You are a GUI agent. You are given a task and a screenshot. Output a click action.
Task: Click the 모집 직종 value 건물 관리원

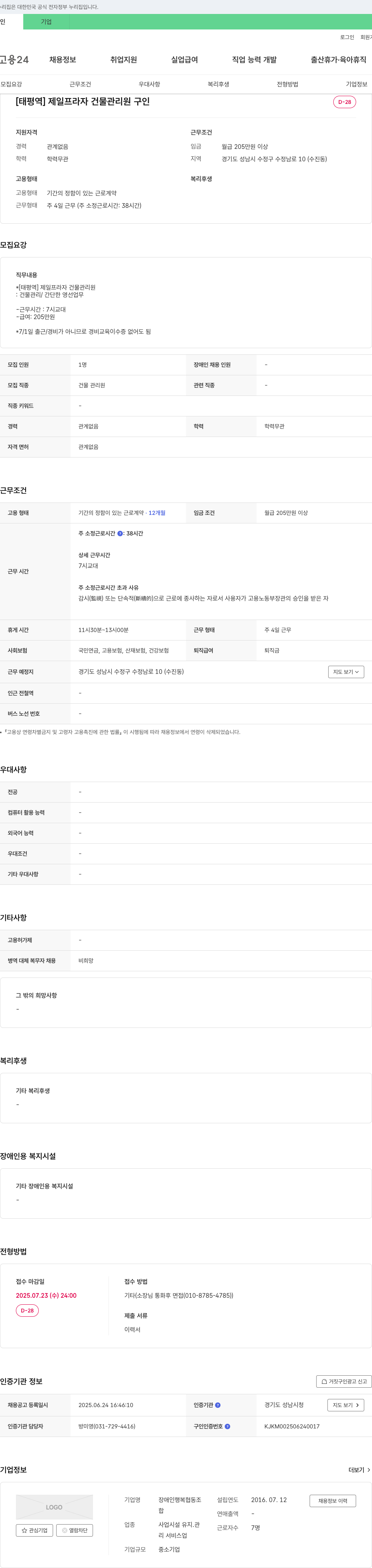pos(92,385)
